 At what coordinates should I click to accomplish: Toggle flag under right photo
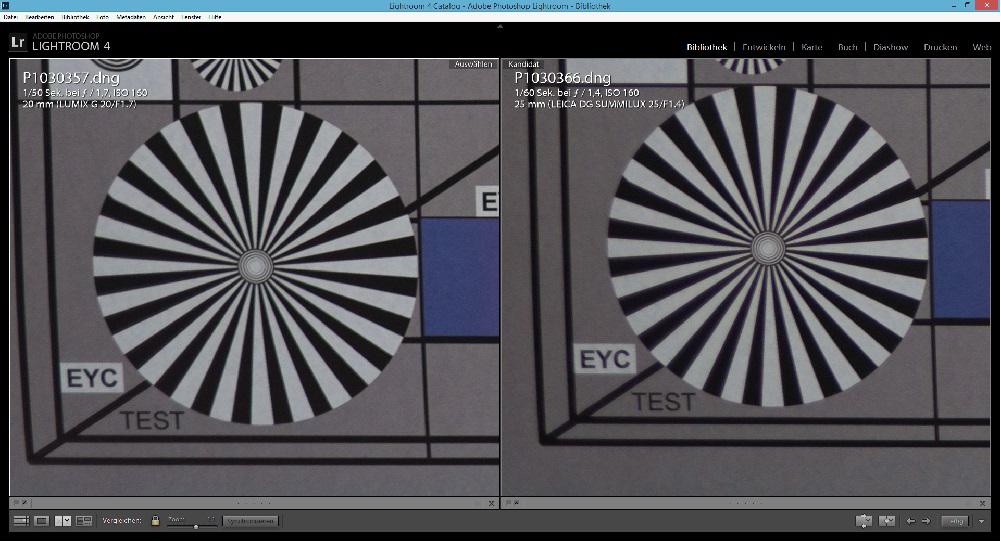tap(508, 503)
